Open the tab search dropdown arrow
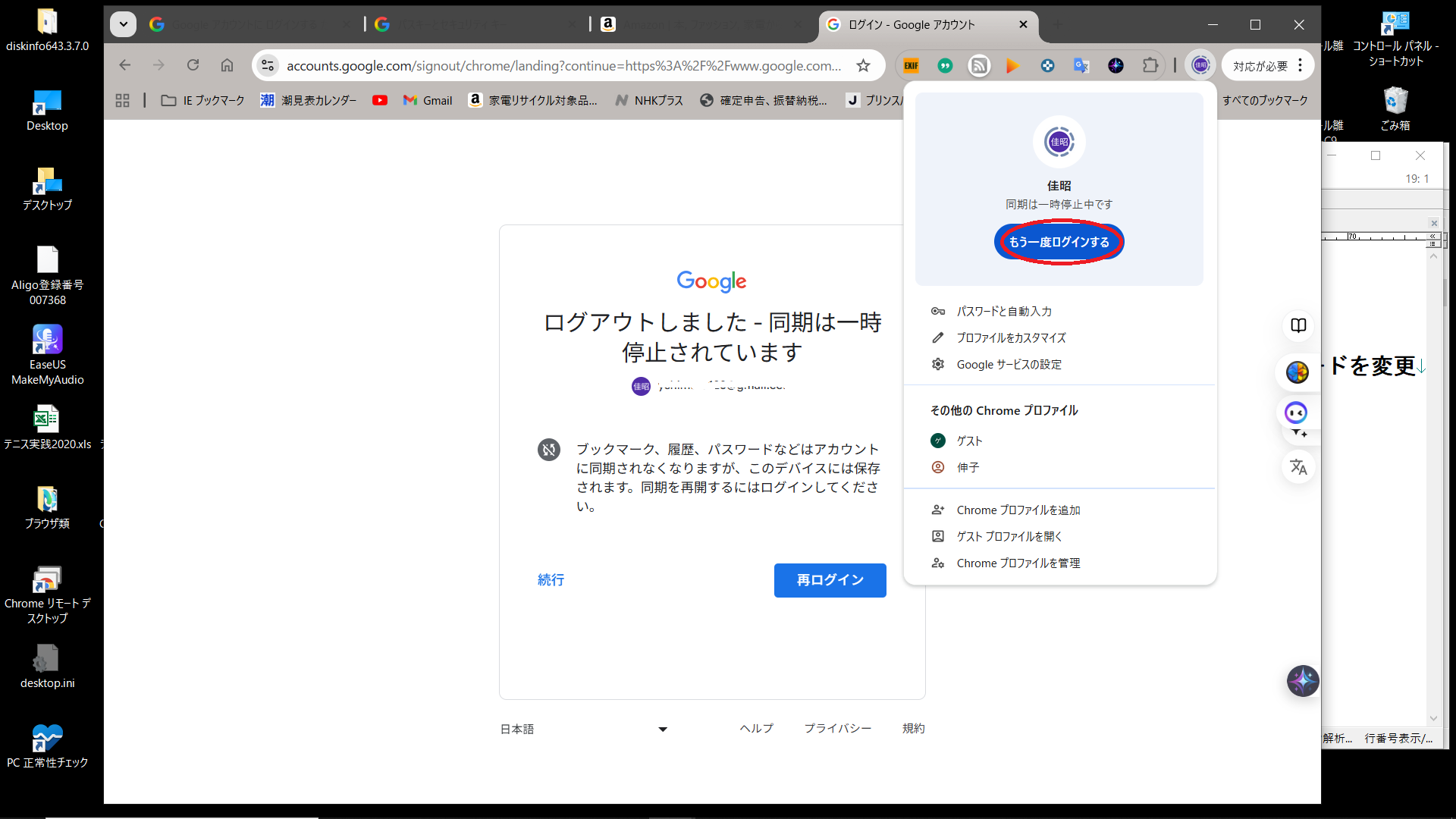This screenshot has height=819, width=1456. pyautogui.click(x=123, y=24)
